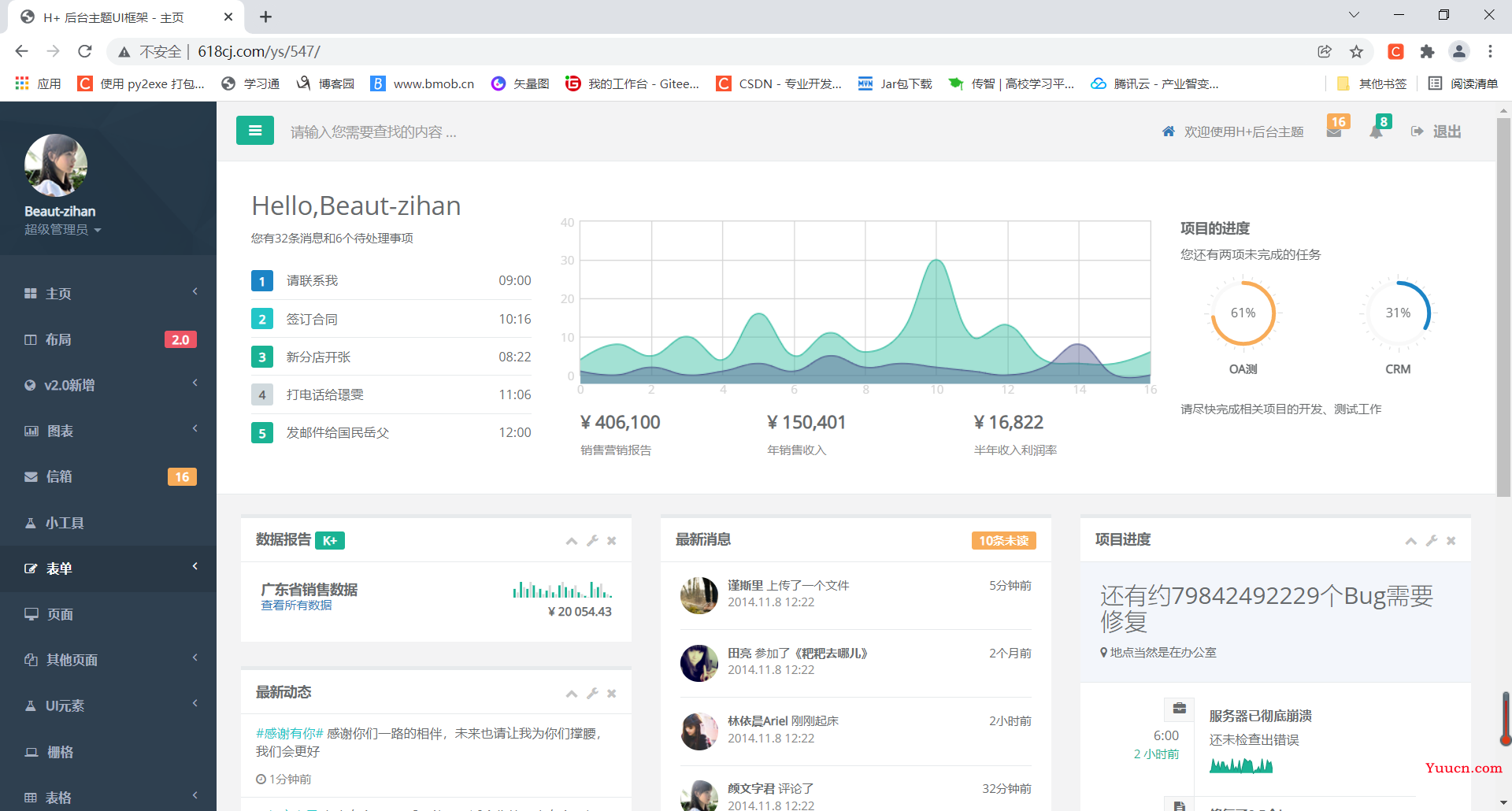Click the OA测 61% progress ring
This screenshot has width=1512, height=811.
pos(1243,313)
